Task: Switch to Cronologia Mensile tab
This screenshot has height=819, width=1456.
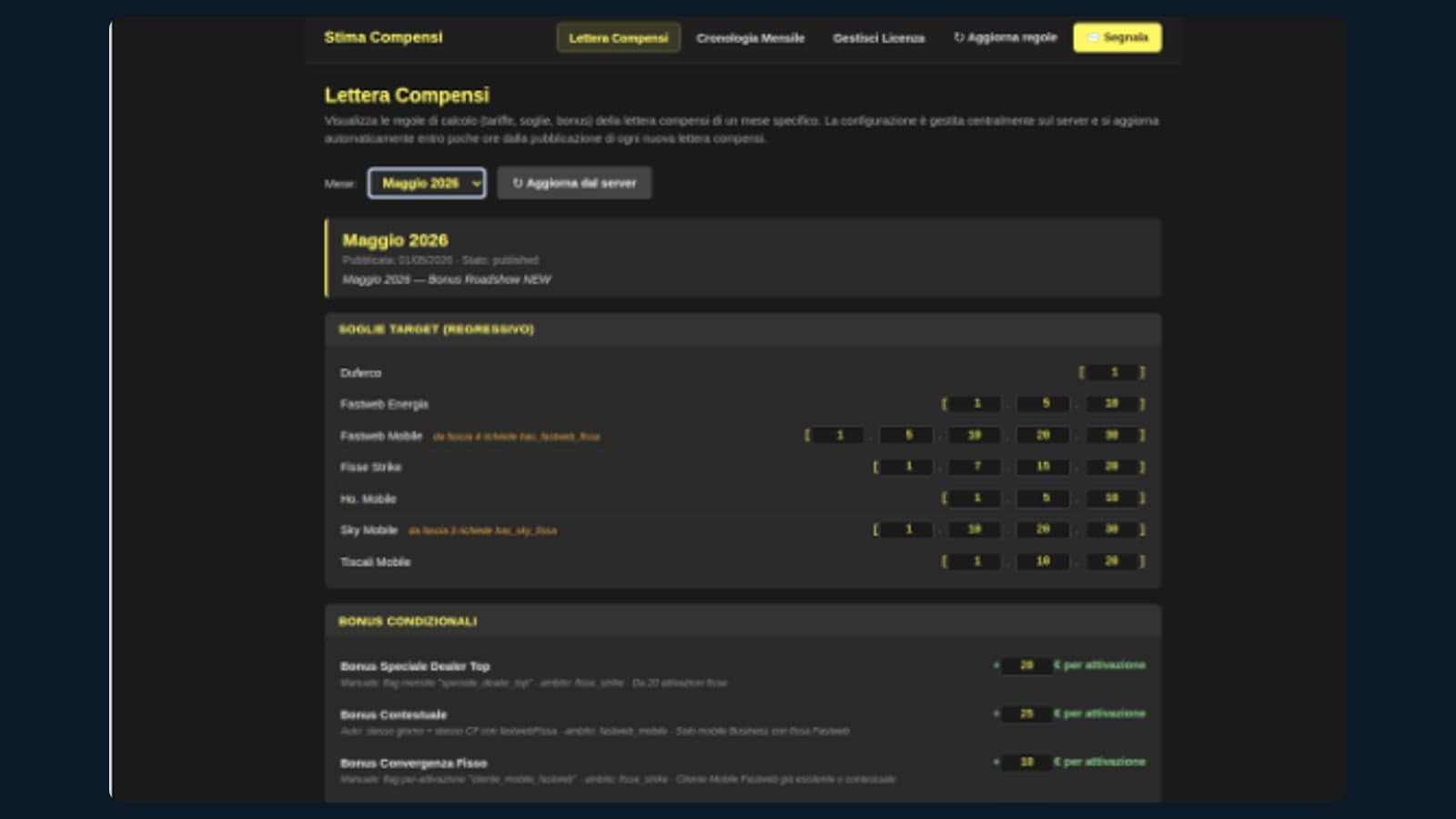Action: 750,37
